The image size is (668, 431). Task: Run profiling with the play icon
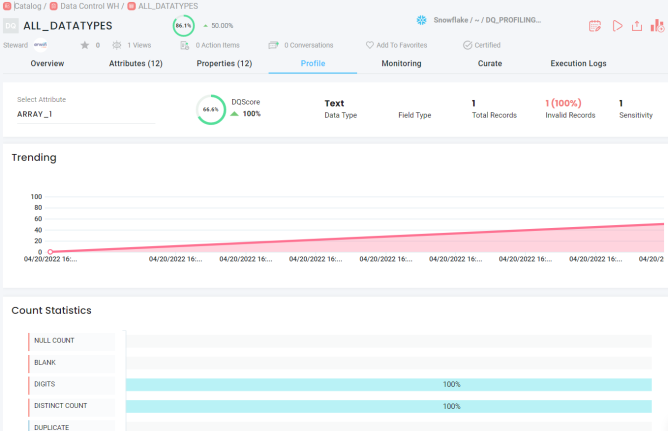pyautogui.click(x=617, y=26)
